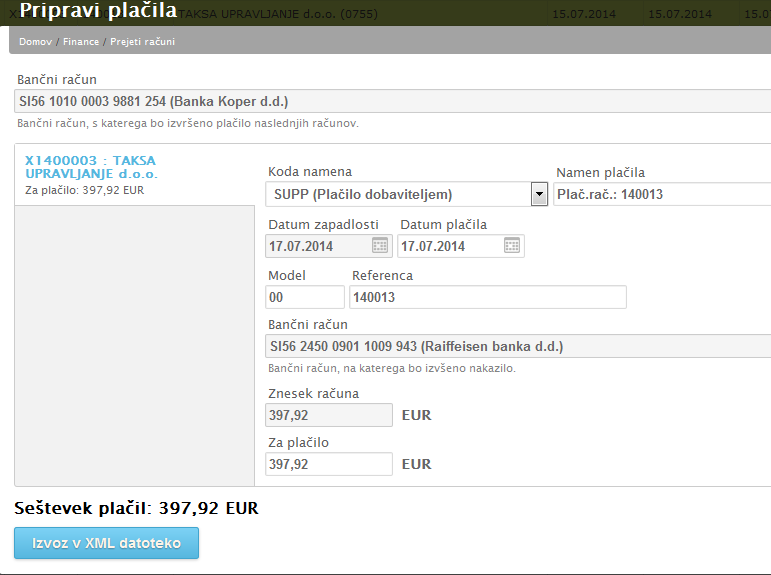Open the X1400003 TAKSA UPRAVLJANJE invoice link
Viewport: 771px width, 575px height.
(90, 167)
